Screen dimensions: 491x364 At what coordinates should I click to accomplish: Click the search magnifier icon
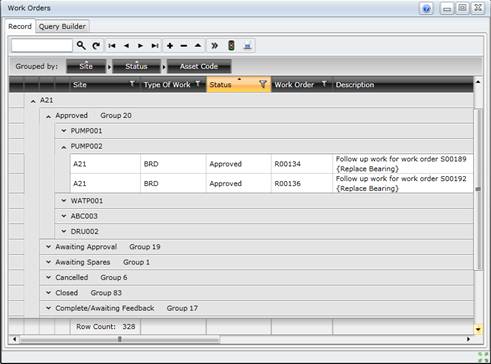(81, 45)
